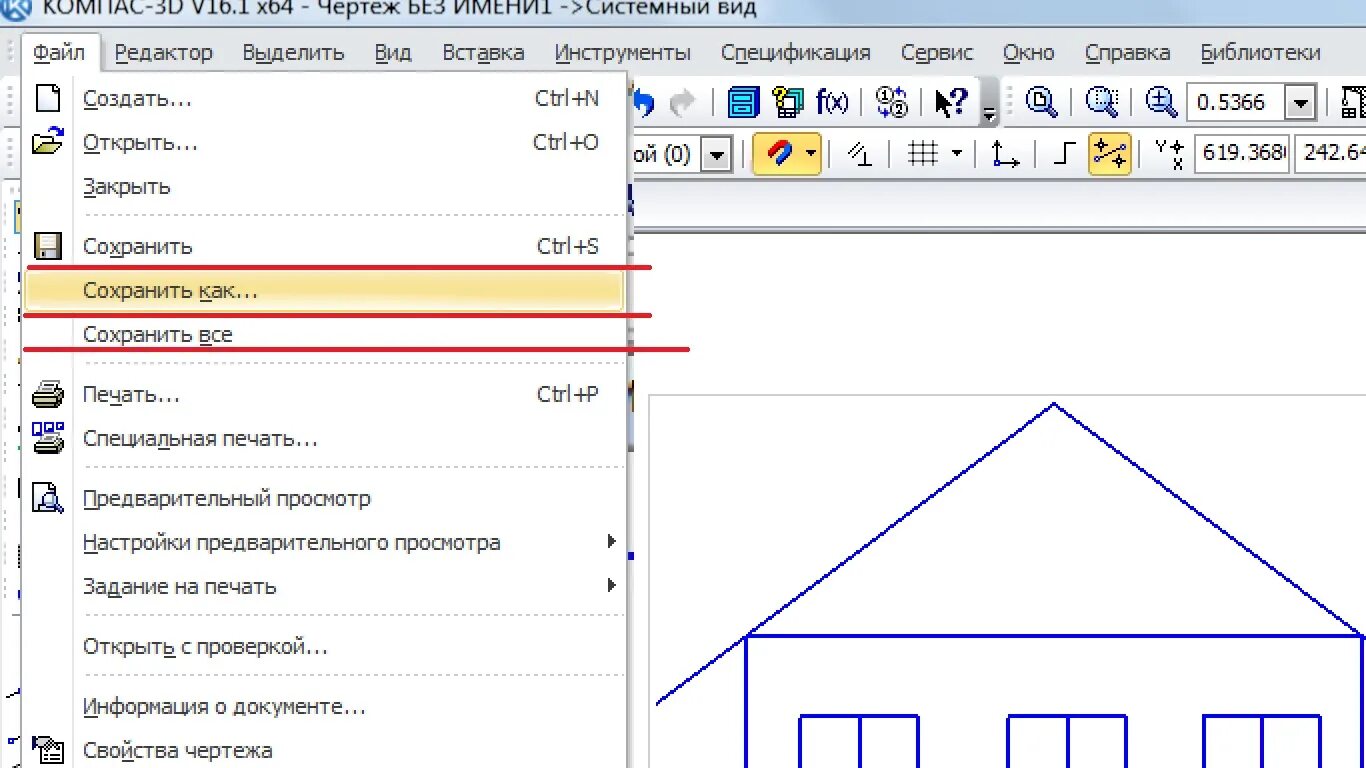Click the printer icon beside Печать

47,395
